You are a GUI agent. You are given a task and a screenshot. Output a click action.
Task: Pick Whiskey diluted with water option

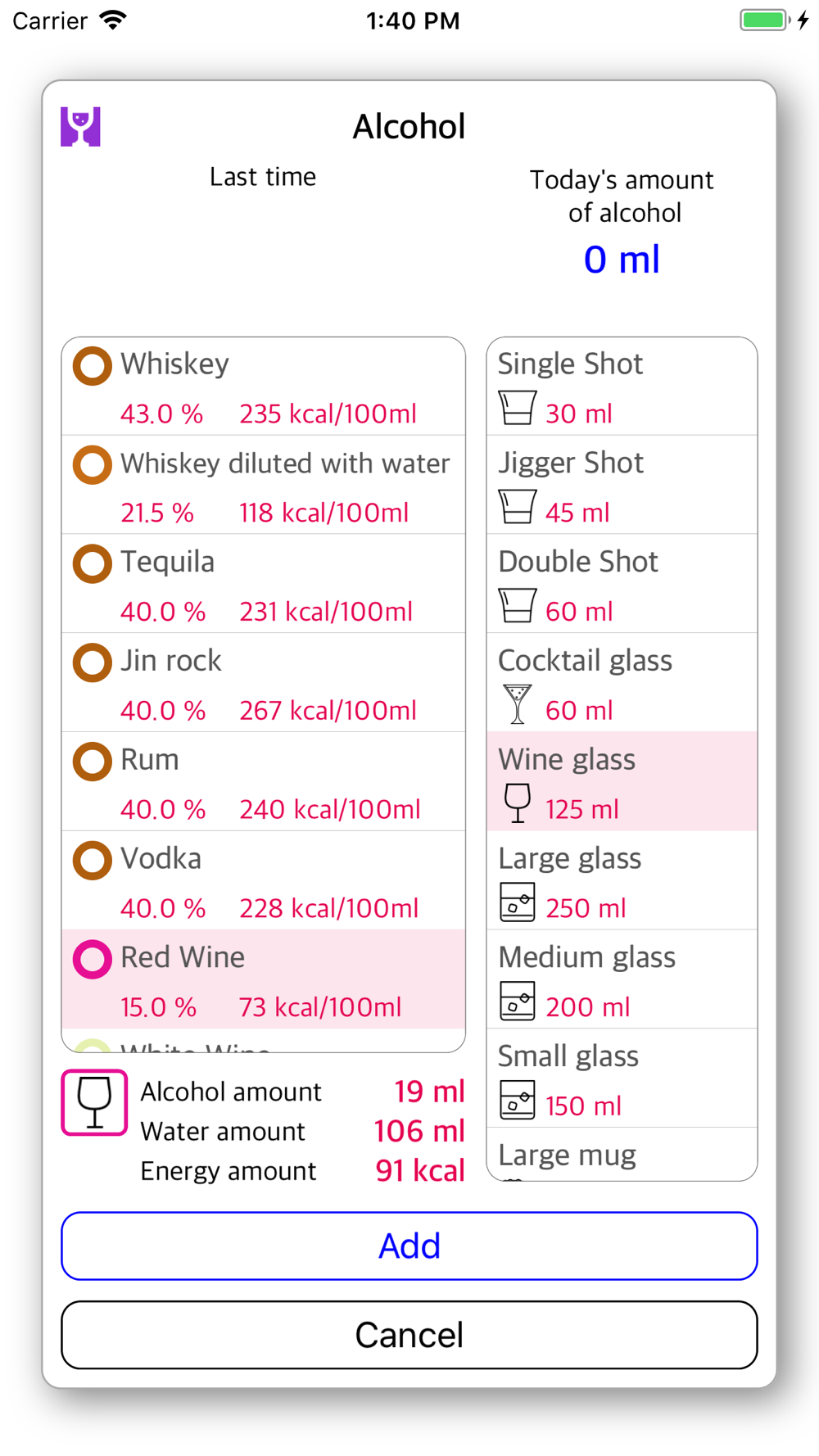coord(264,485)
